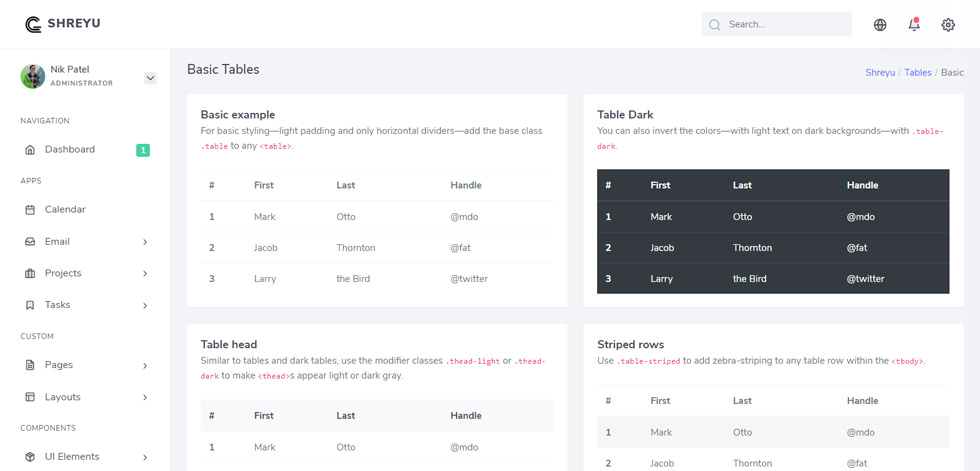Select Projects in the sidebar menu

point(63,273)
